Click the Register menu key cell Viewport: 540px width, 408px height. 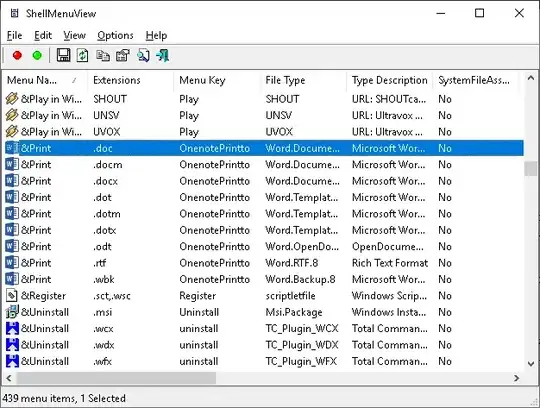197,295
